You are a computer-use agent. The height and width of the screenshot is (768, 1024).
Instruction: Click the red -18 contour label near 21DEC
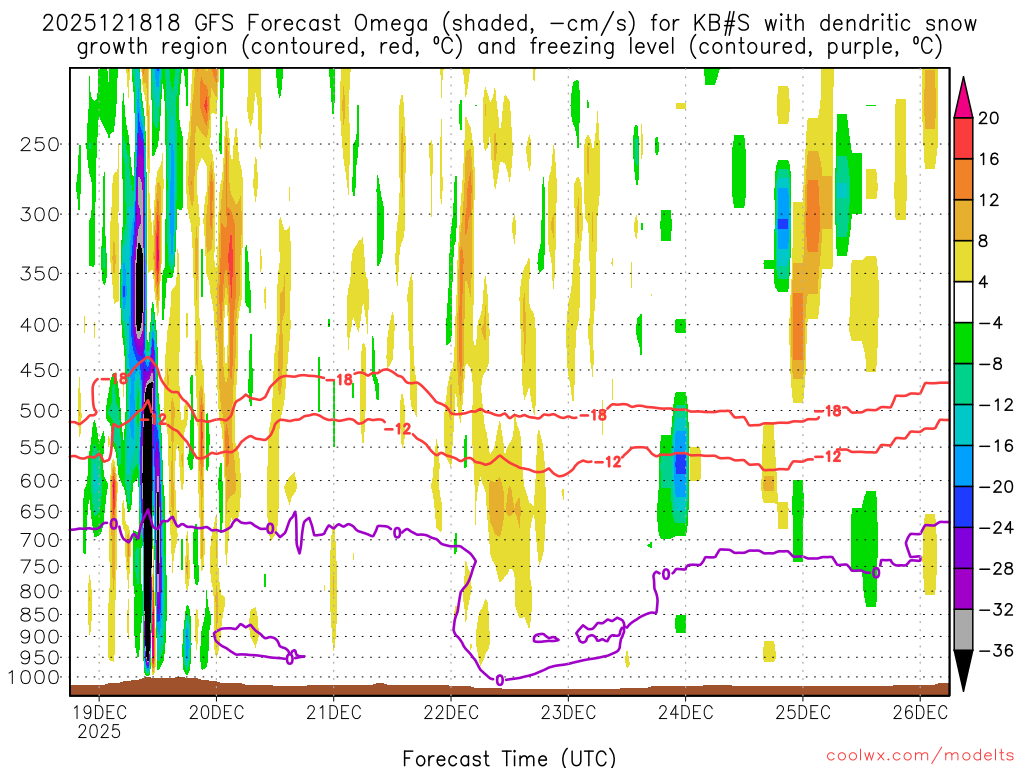click(339, 379)
